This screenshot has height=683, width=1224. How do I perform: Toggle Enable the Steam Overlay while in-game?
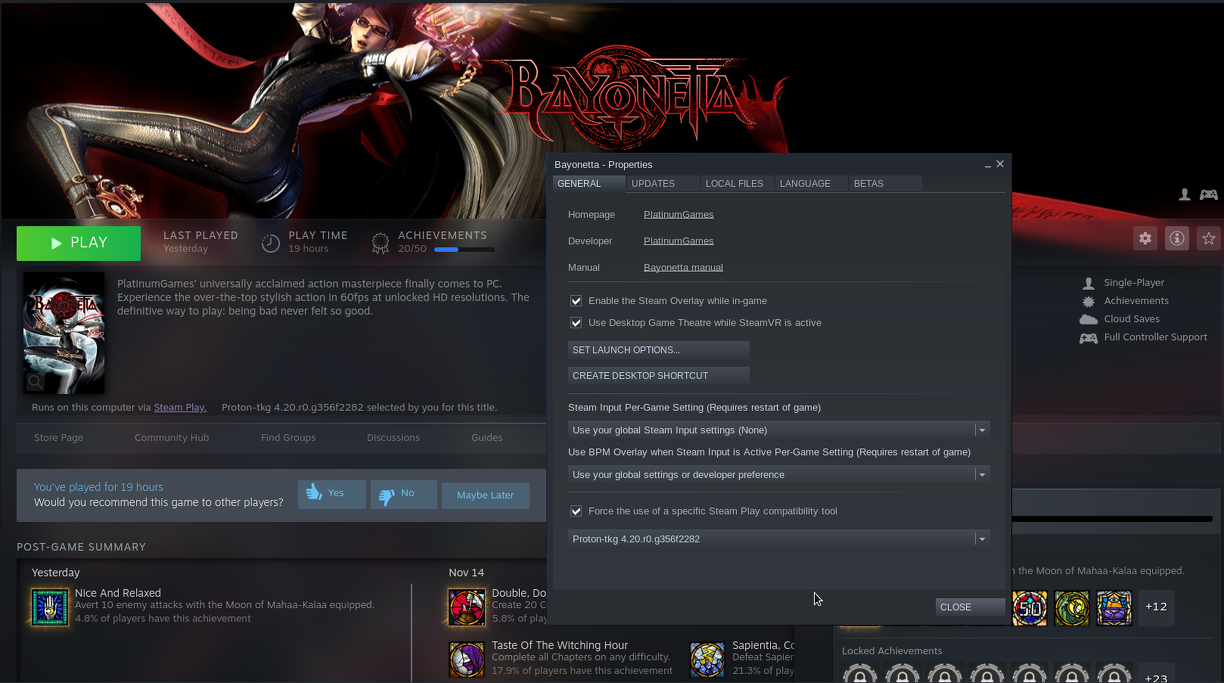click(576, 301)
